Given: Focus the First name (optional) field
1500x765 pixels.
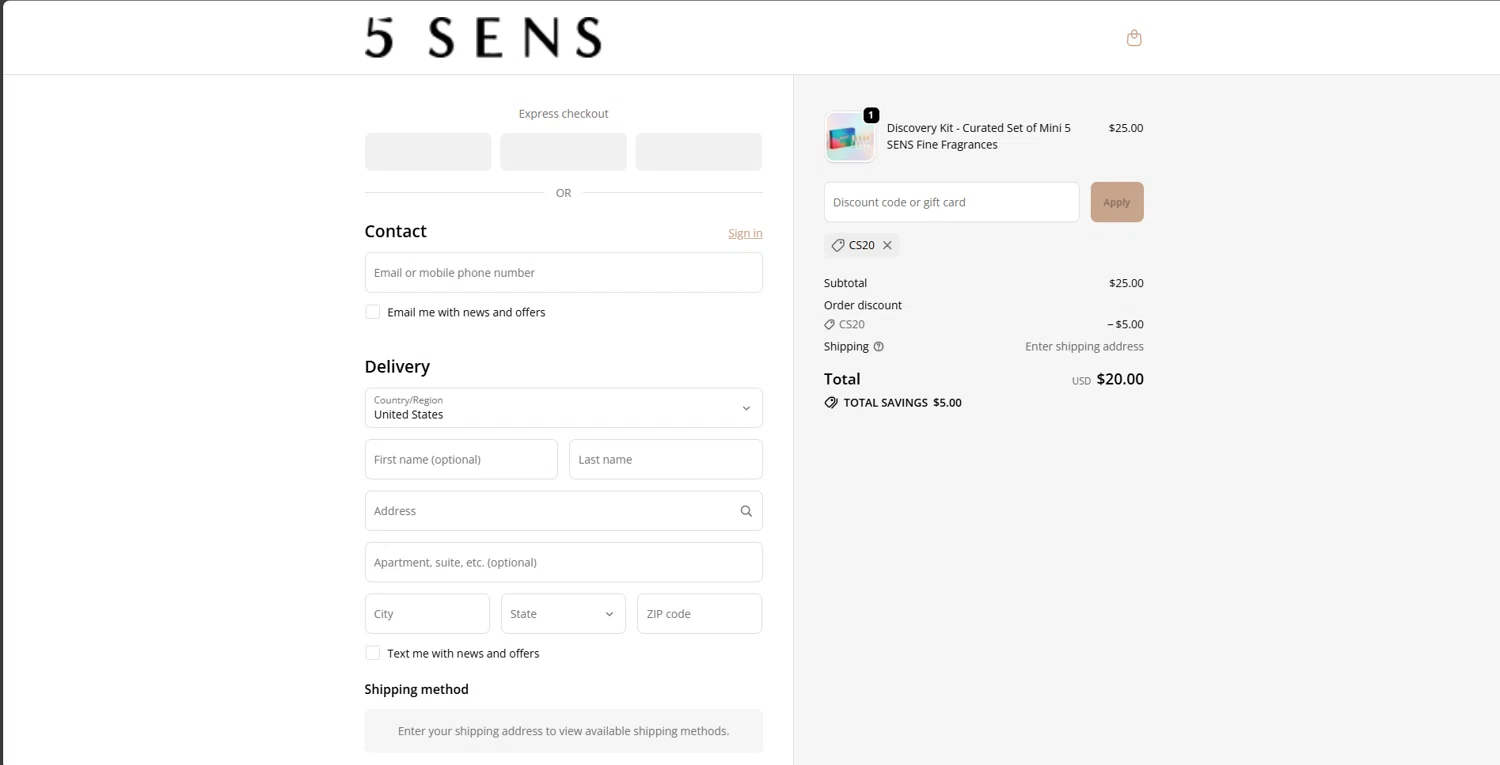Looking at the screenshot, I should (x=461, y=460).
